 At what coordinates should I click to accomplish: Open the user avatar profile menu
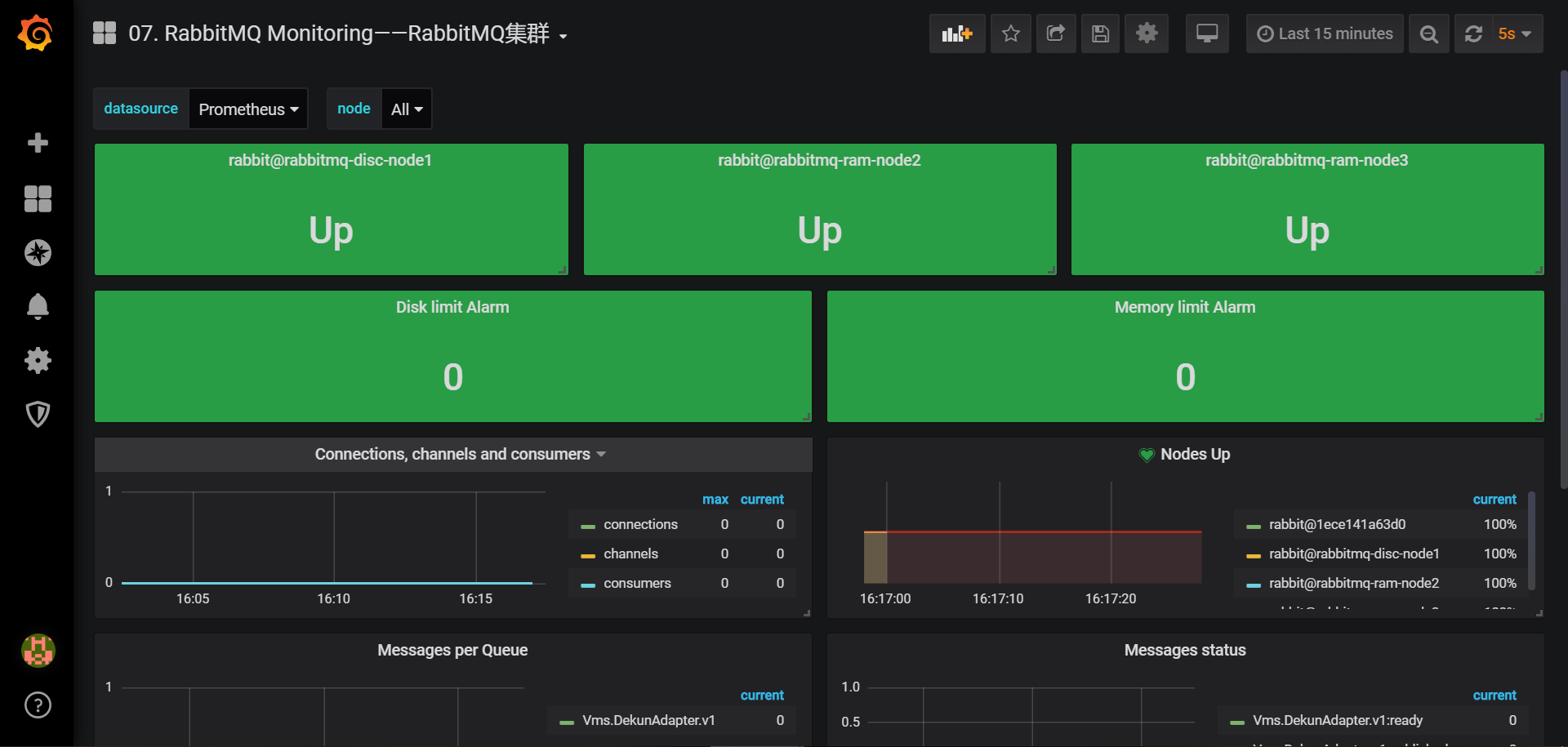pyautogui.click(x=38, y=651)
